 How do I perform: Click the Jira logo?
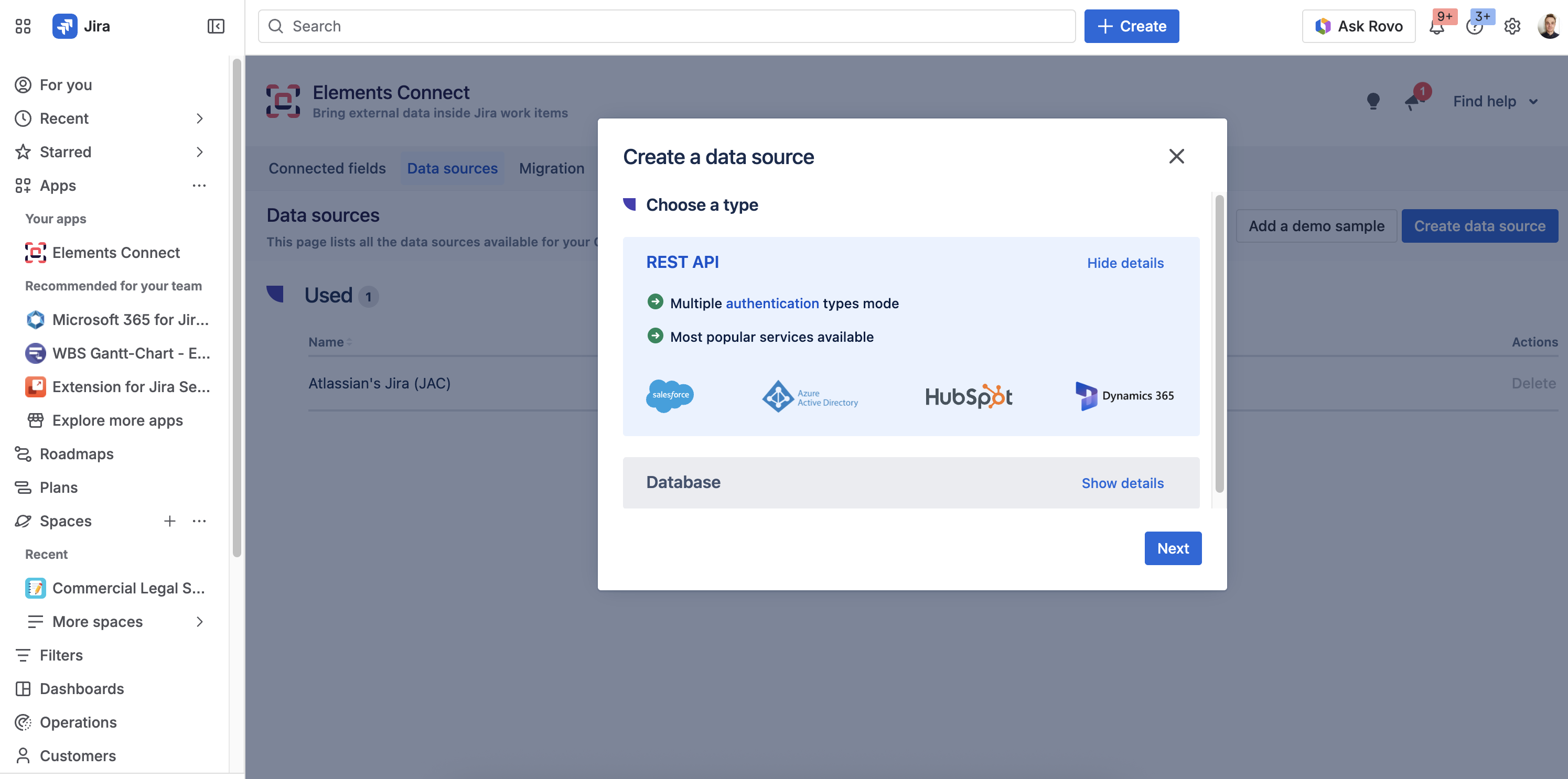(x=81, y=26)
